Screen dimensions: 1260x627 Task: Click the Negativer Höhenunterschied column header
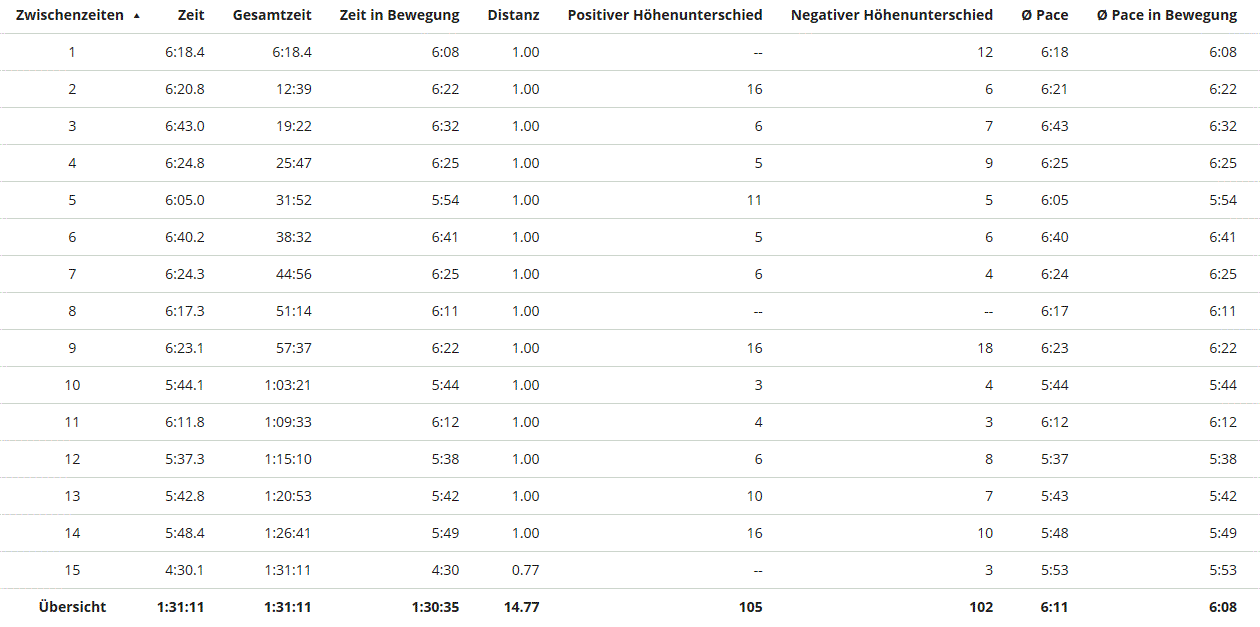point(891,15)
